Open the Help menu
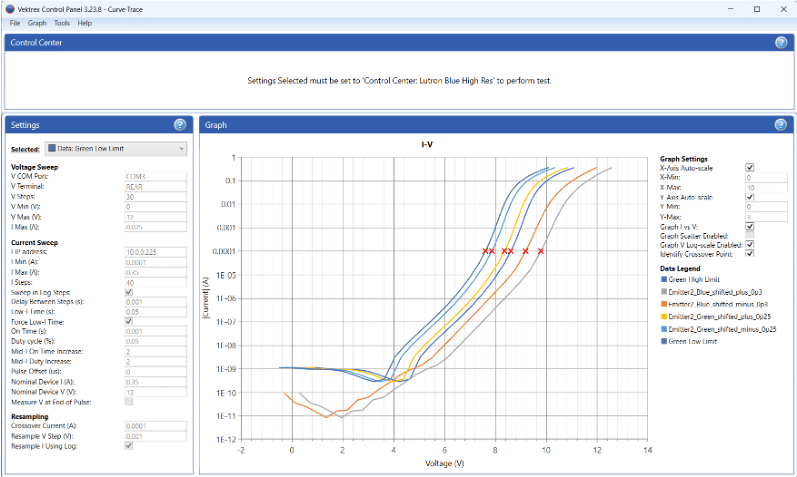 [x=85, y=22]
